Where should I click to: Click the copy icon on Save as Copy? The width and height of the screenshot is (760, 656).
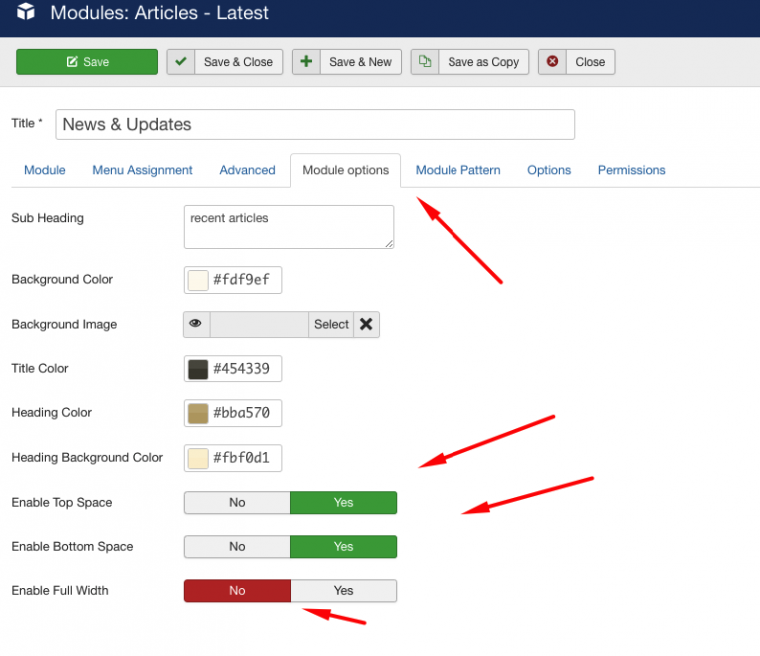425,62
